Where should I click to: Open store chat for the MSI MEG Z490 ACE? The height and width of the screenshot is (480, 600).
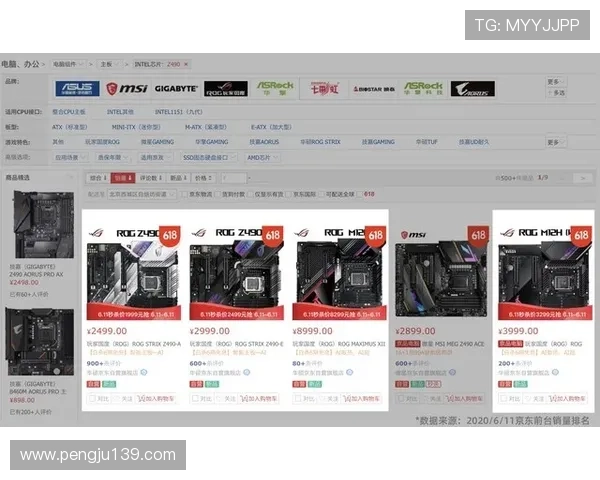452,372
